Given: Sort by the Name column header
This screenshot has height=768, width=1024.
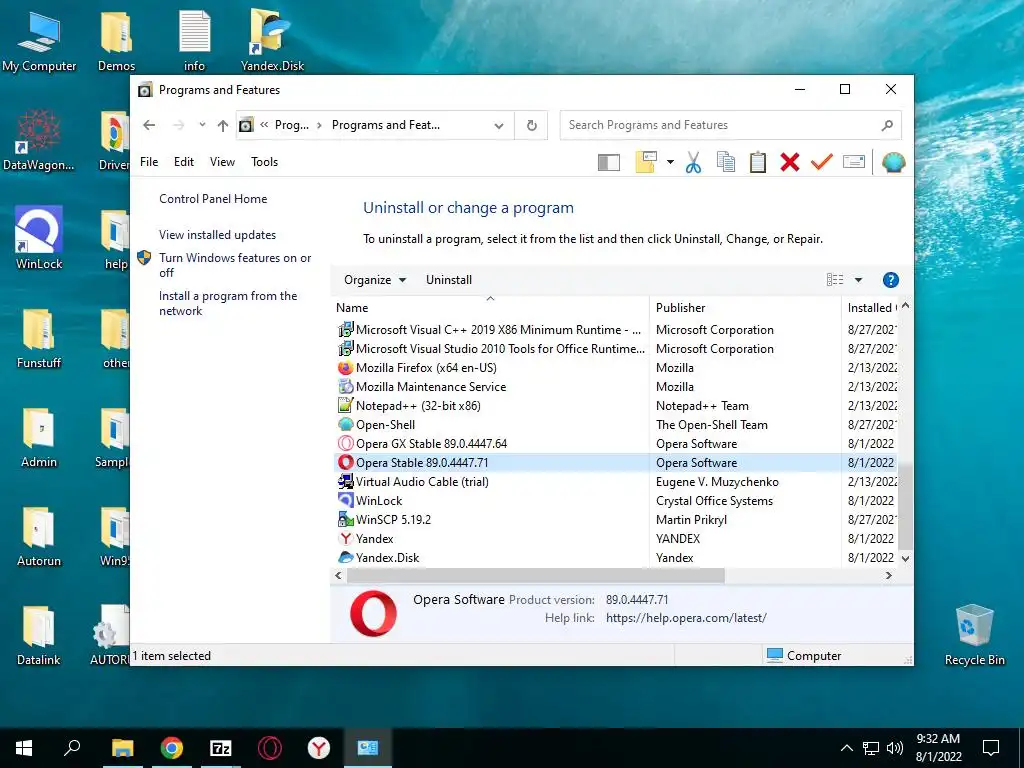Looking at the screenshot, I should (490, 308).
